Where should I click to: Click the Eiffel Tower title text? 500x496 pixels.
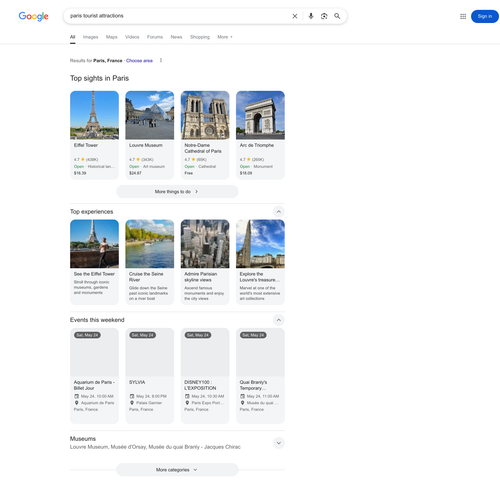tap(86, 145)
